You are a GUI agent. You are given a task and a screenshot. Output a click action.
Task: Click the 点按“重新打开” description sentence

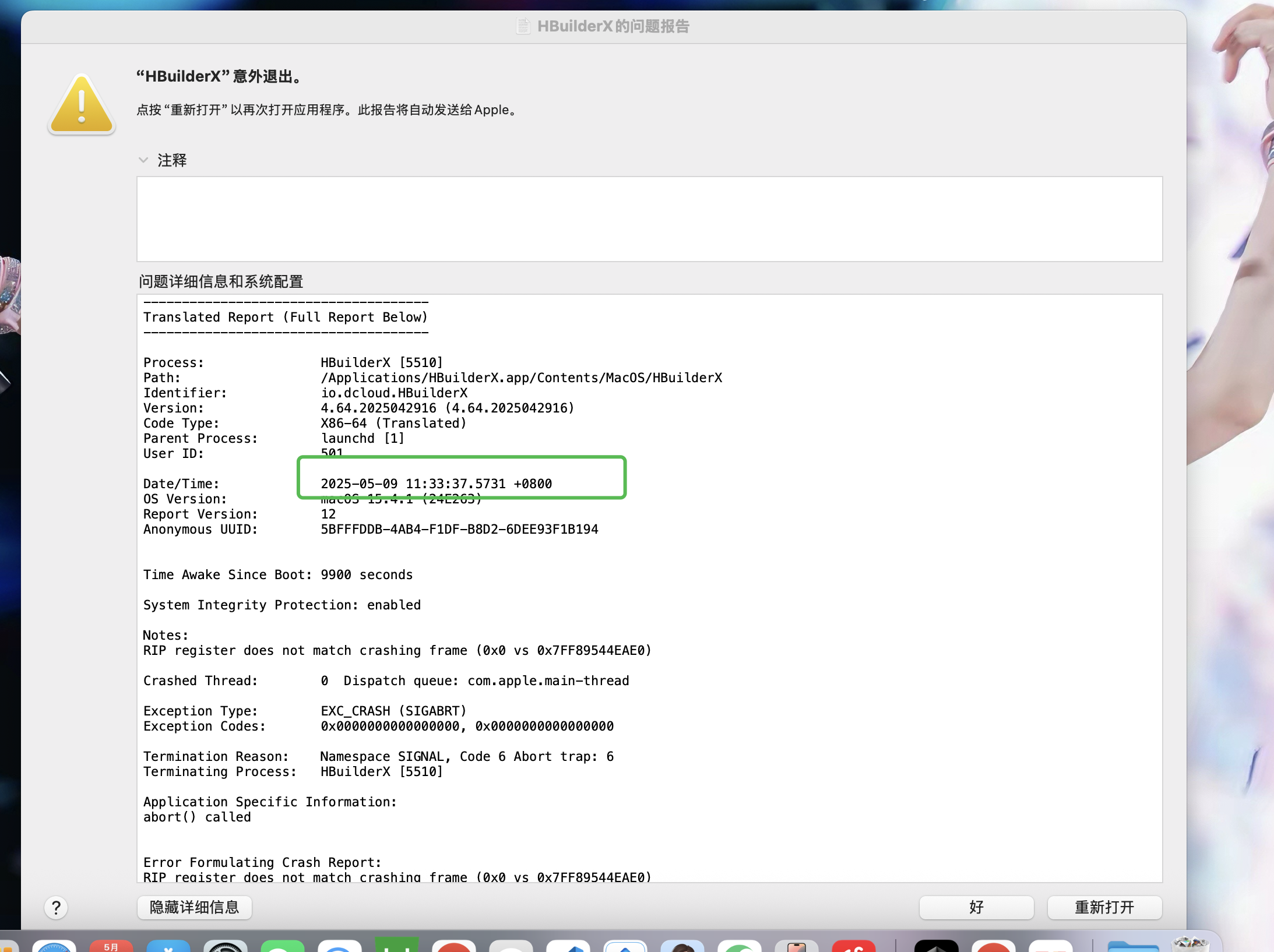328,110
